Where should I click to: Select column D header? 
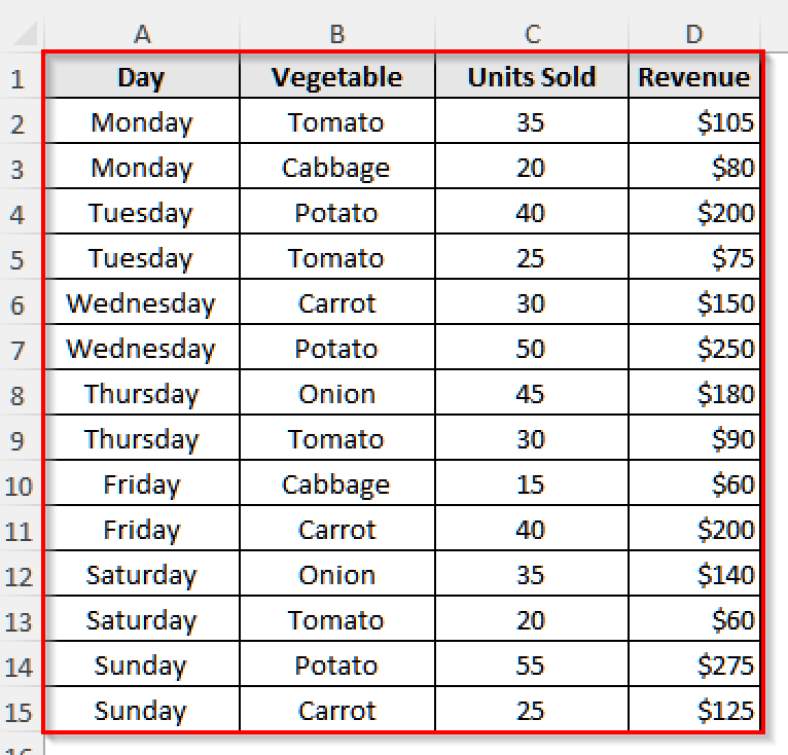(694, 34)
